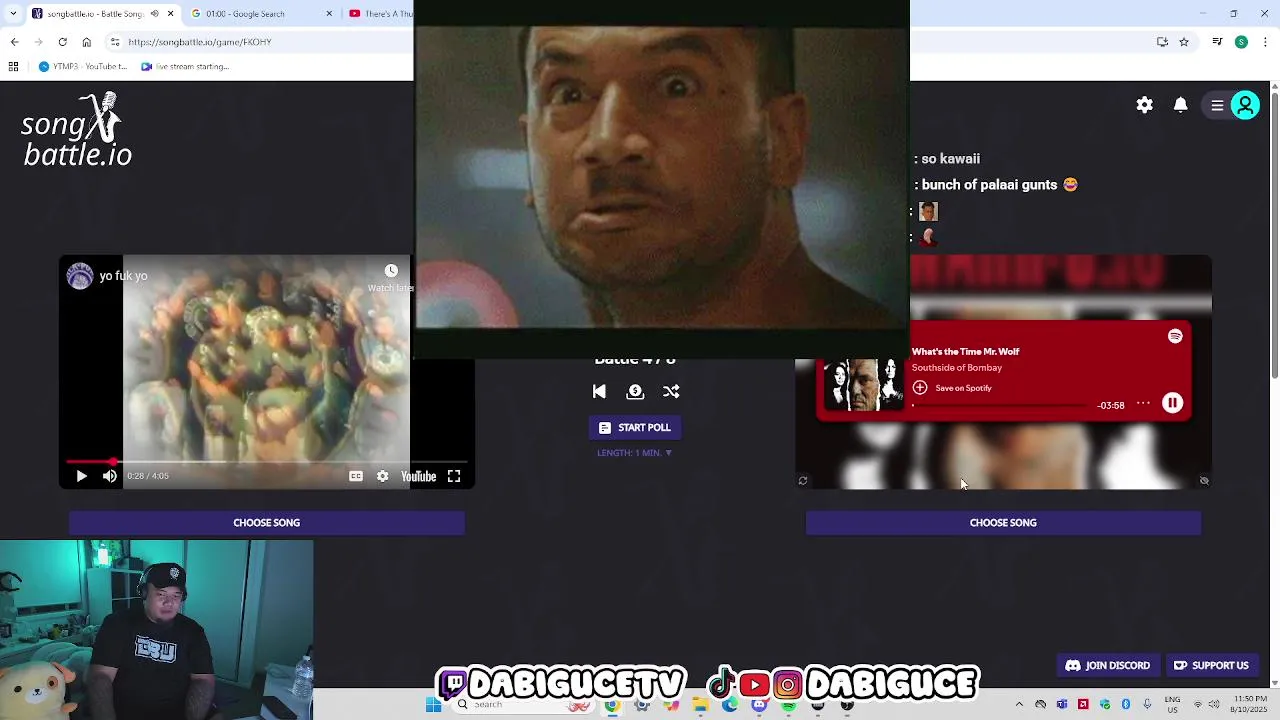Open YouTube player settings gear
Image resolution: width=1280 pixels, height=720 pixels.
pos(382,476)
